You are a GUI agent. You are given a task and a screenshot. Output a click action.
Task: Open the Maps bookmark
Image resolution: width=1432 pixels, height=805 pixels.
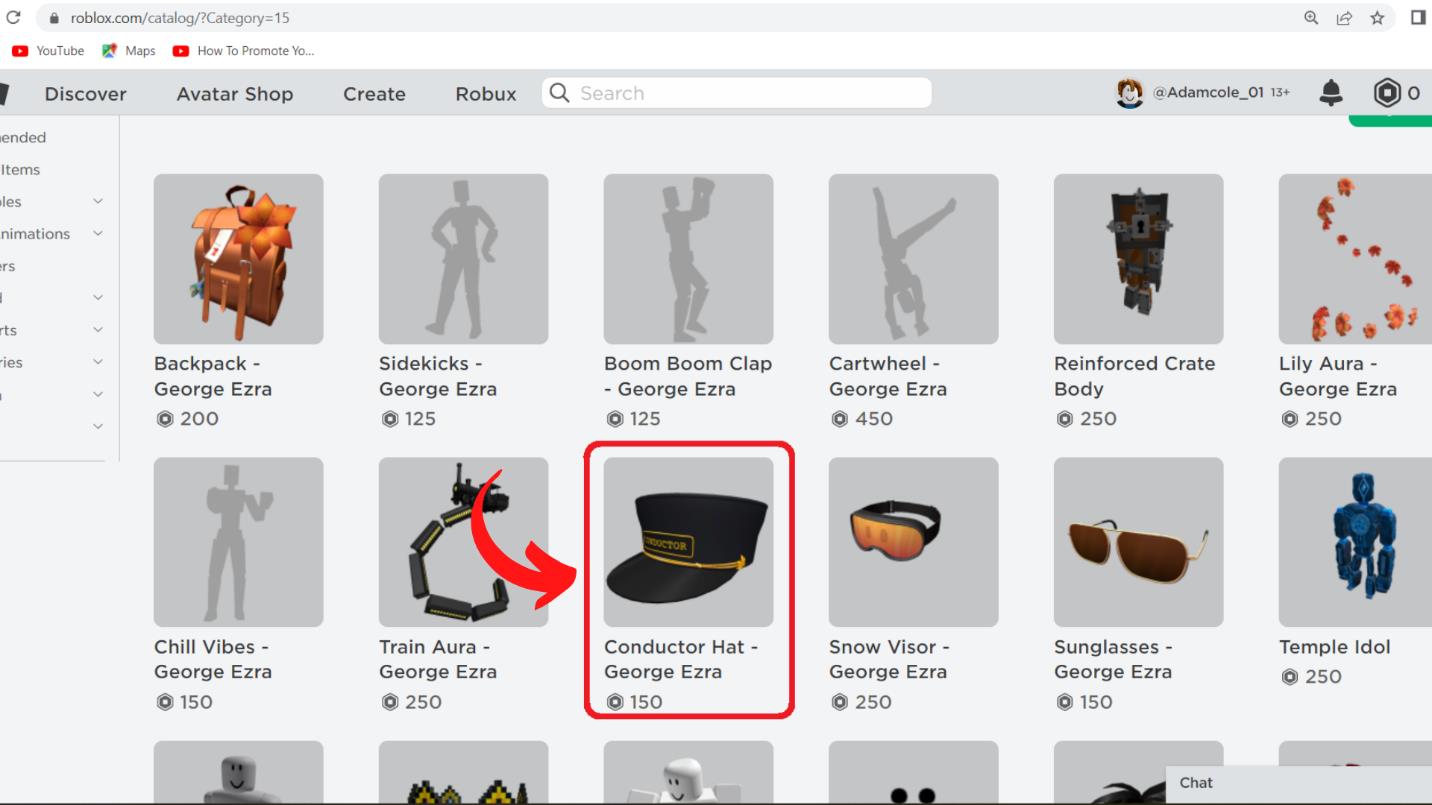coord(129,51)
